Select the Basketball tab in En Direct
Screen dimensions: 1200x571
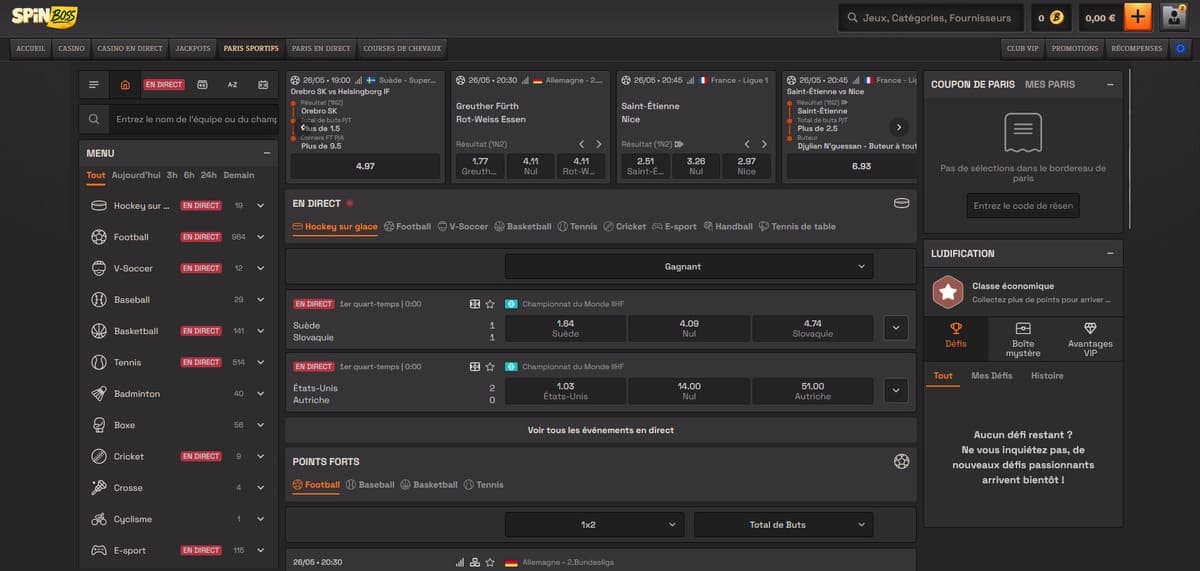523,227
